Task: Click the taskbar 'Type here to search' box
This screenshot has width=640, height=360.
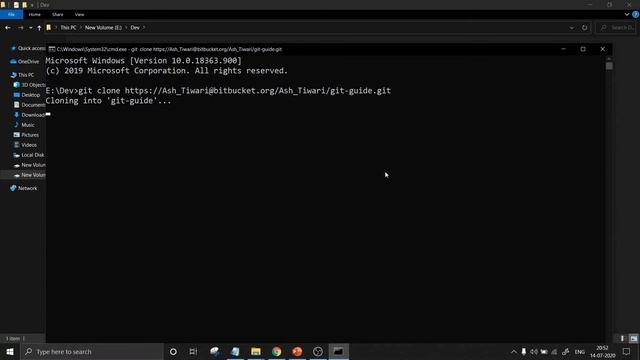Action: [x=91, y=351]
